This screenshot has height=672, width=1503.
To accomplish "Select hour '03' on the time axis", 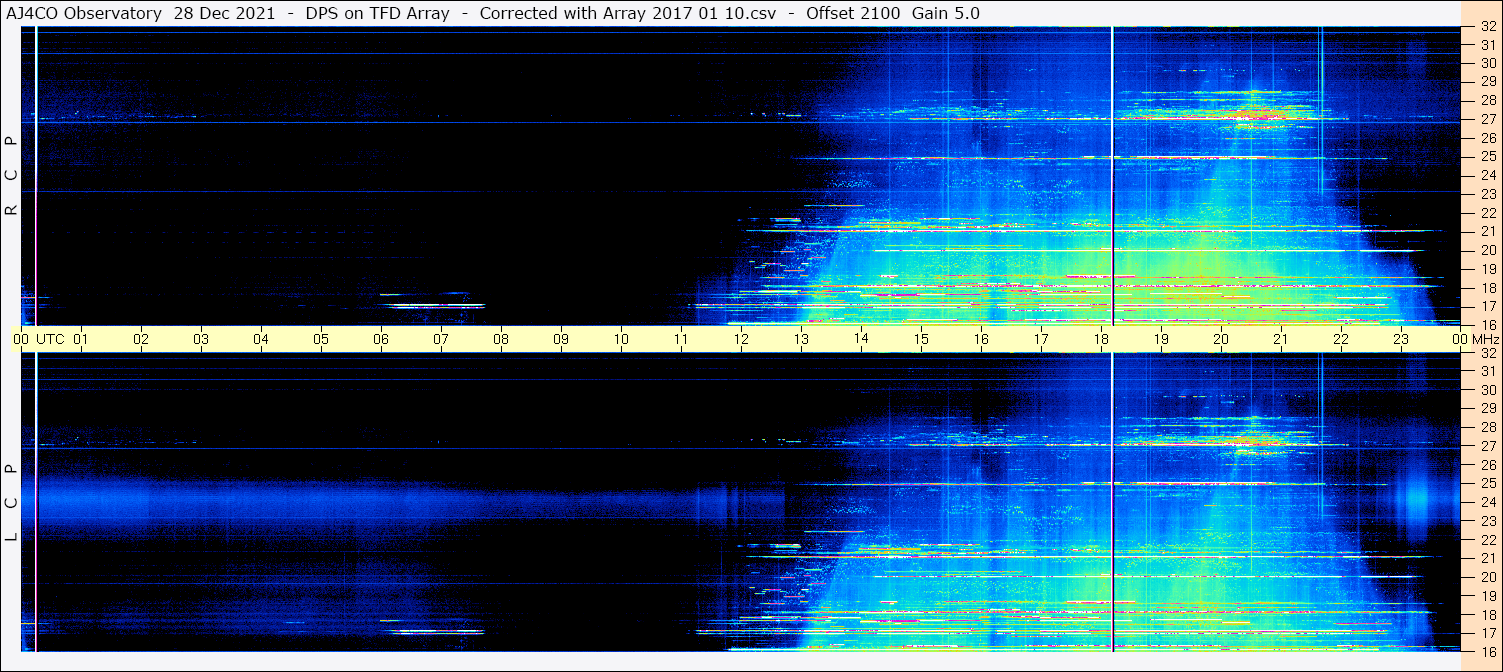I will tap(201, 339).
